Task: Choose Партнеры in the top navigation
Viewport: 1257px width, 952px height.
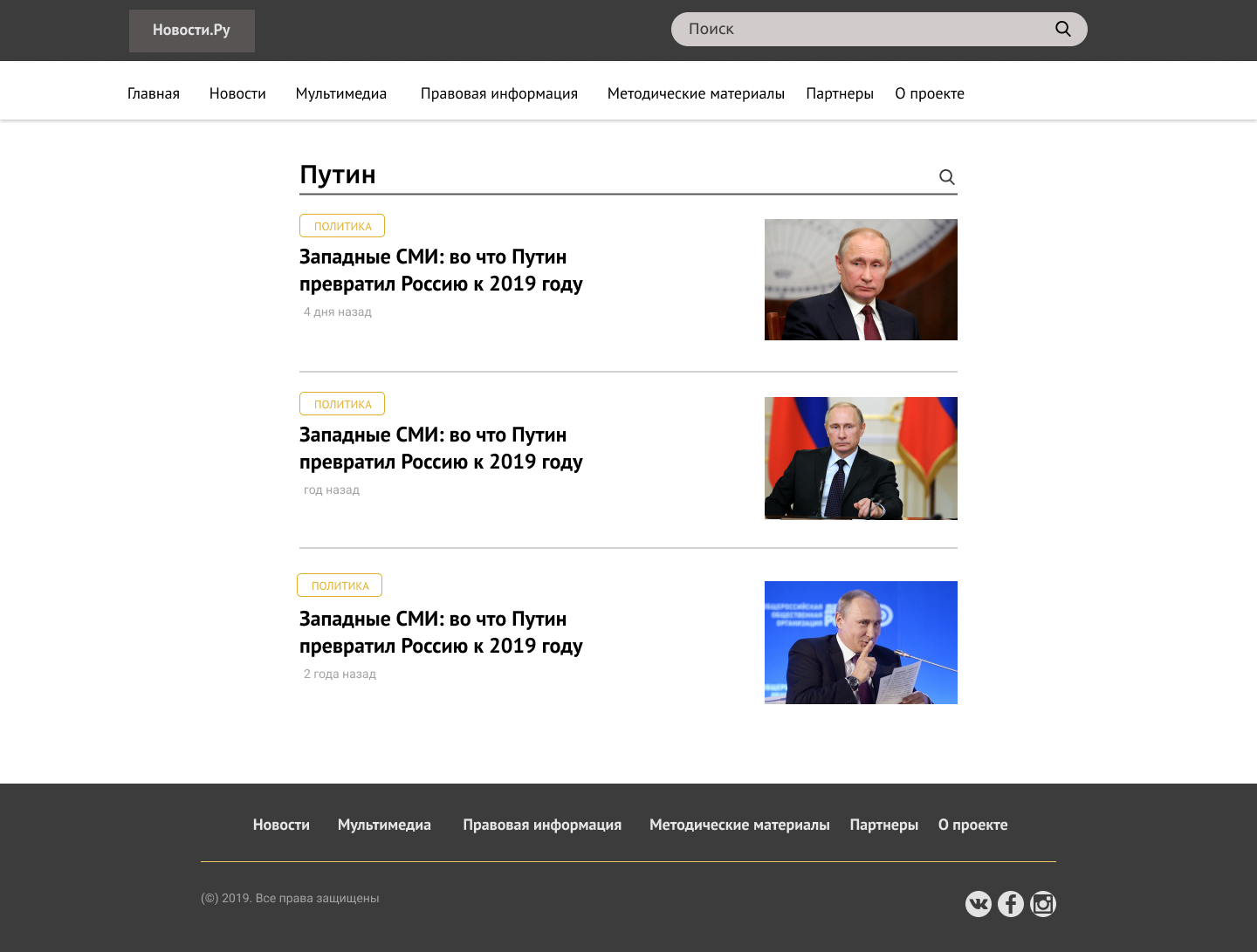Action: coord(840,93)
